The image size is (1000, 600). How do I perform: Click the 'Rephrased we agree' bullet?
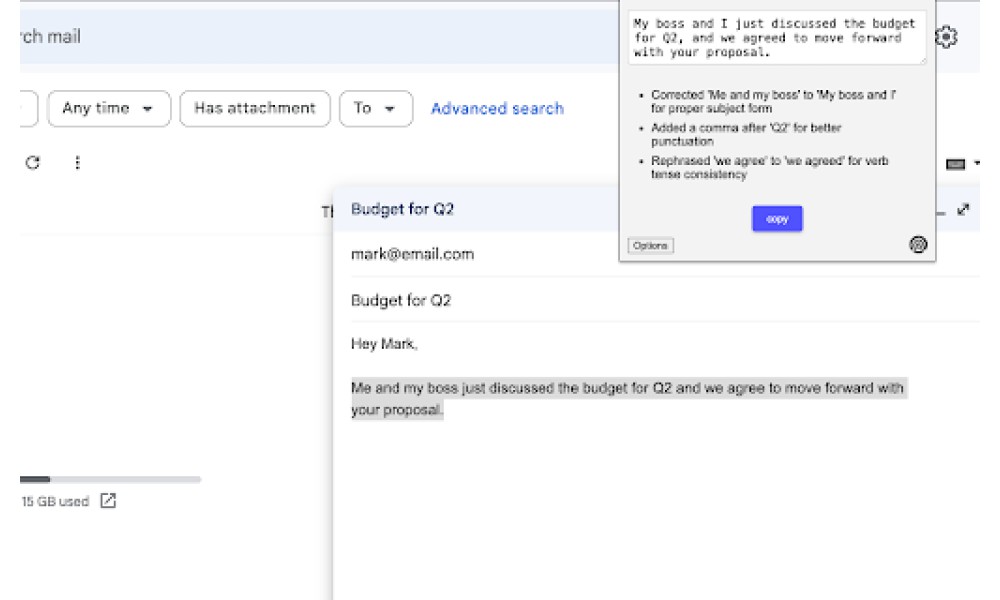[x=770, y=168]
